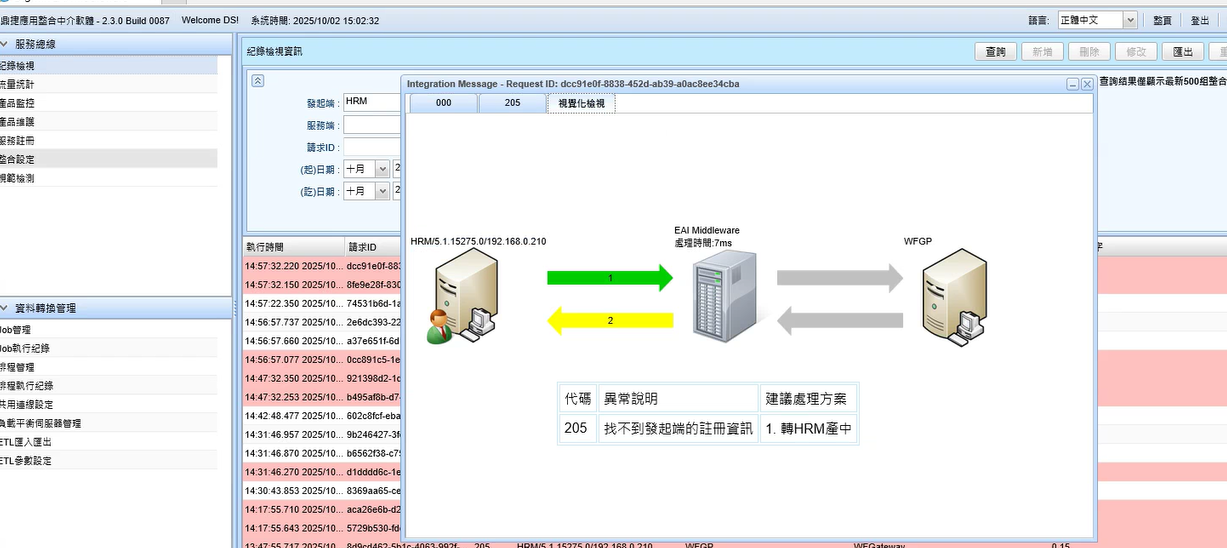Switch to the 000 tab
The width and height of the screenshot is (1227, 548).
pos(443,103)
